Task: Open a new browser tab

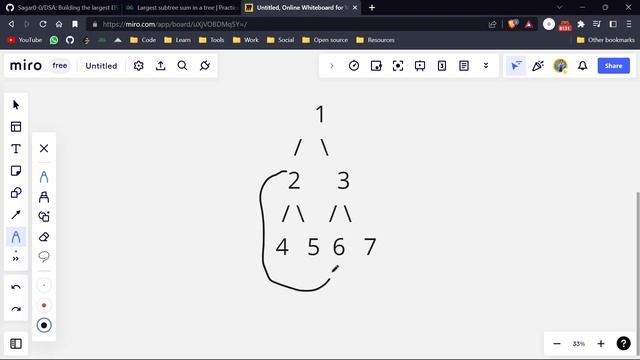Action: [372, 7]
